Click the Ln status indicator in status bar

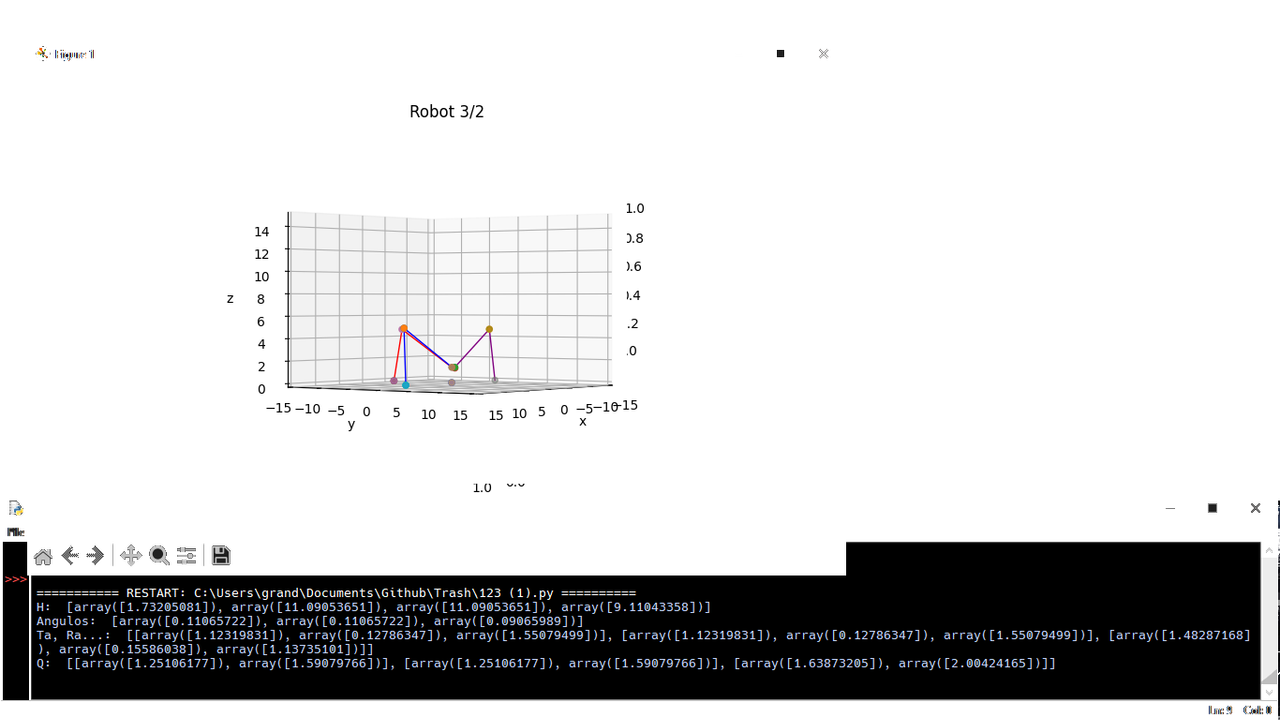(1219, 710)
